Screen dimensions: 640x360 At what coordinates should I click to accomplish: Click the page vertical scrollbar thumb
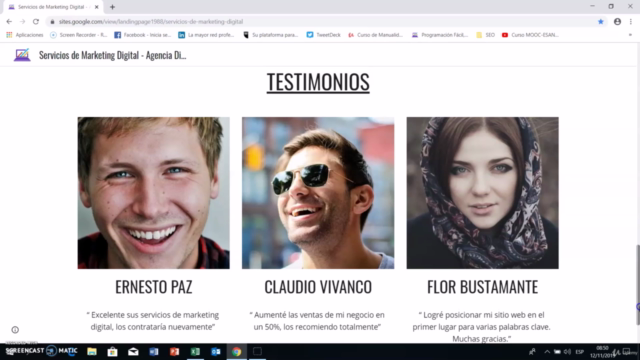tap(637, 284)
